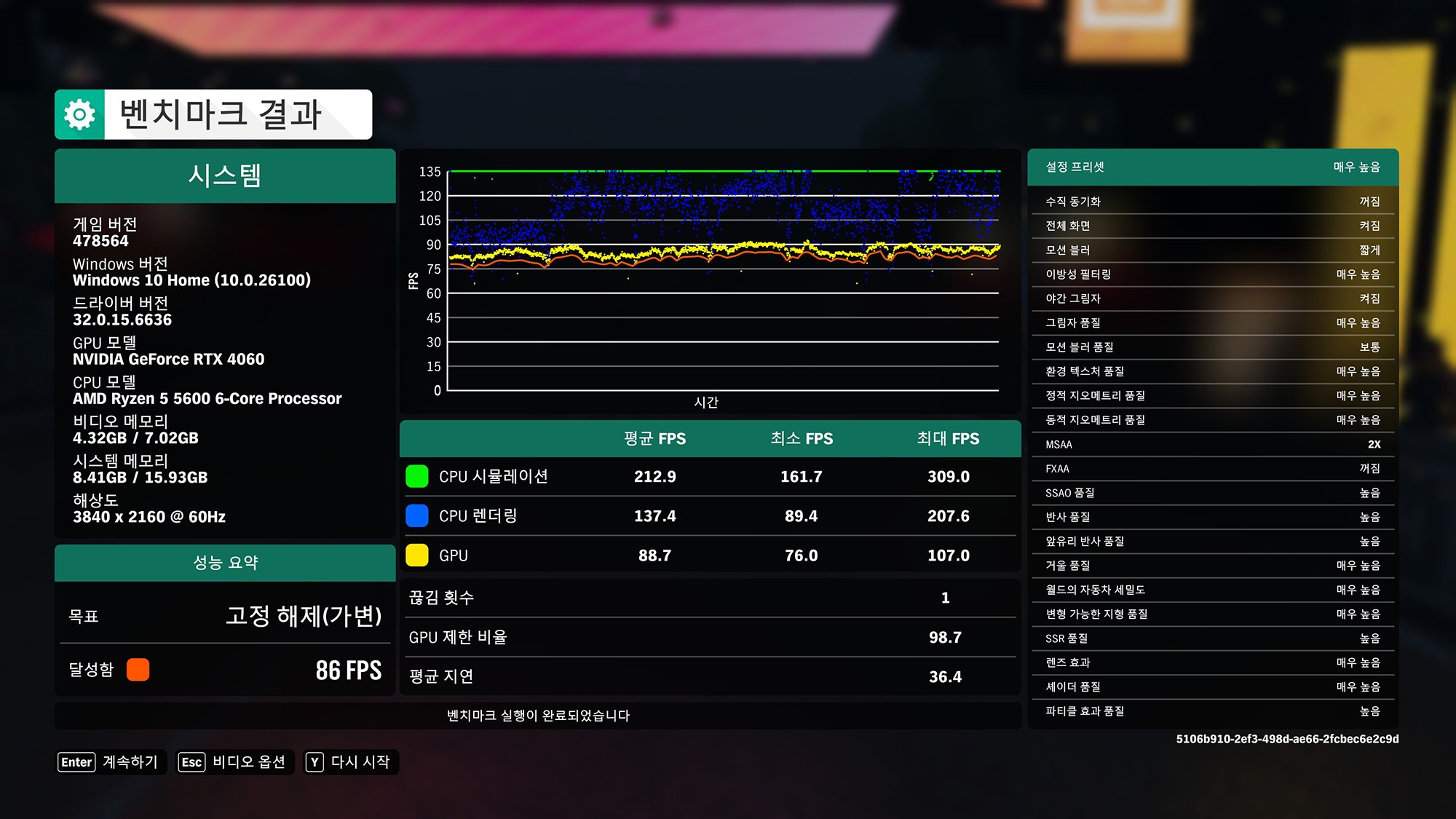Screen dimensions: 1456x819
Task: Click the 성능 요약 panel header
Action: [225, 563]
